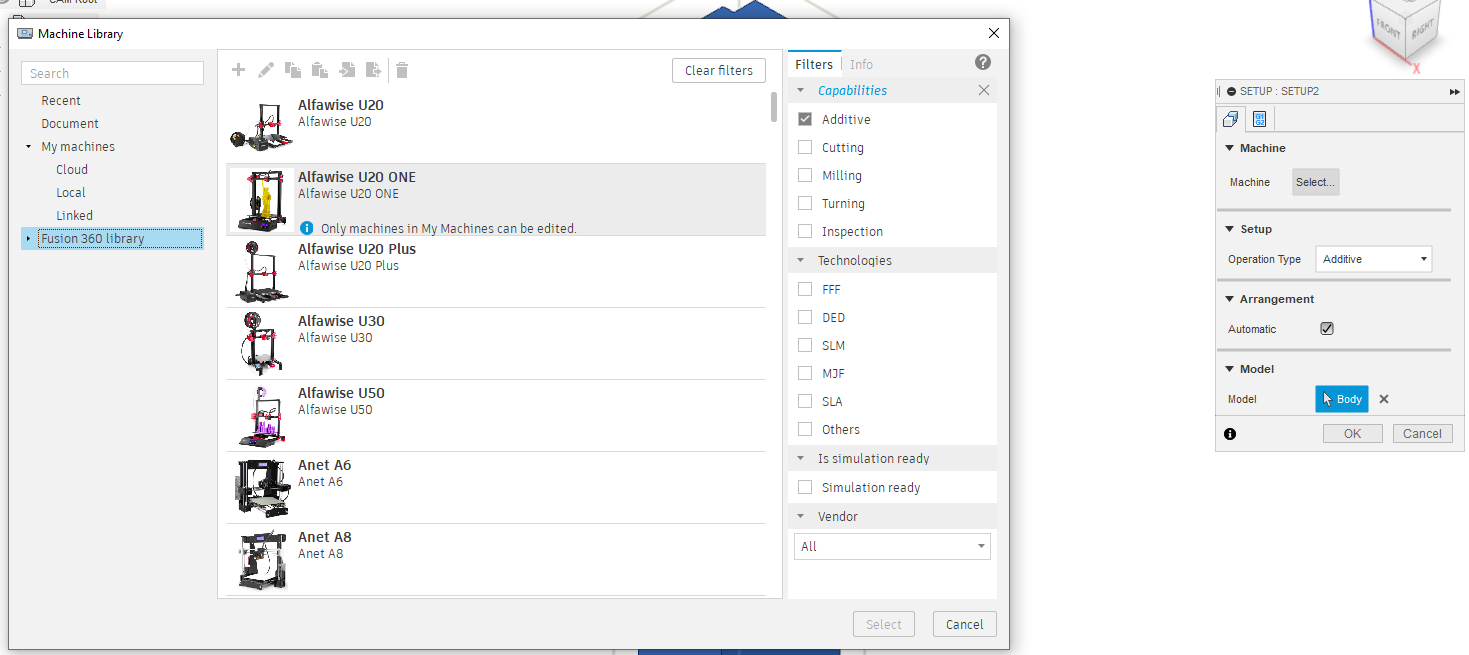Click the trash delete machine icon
Screen dimensions: 1469x655
coord(402,70)
